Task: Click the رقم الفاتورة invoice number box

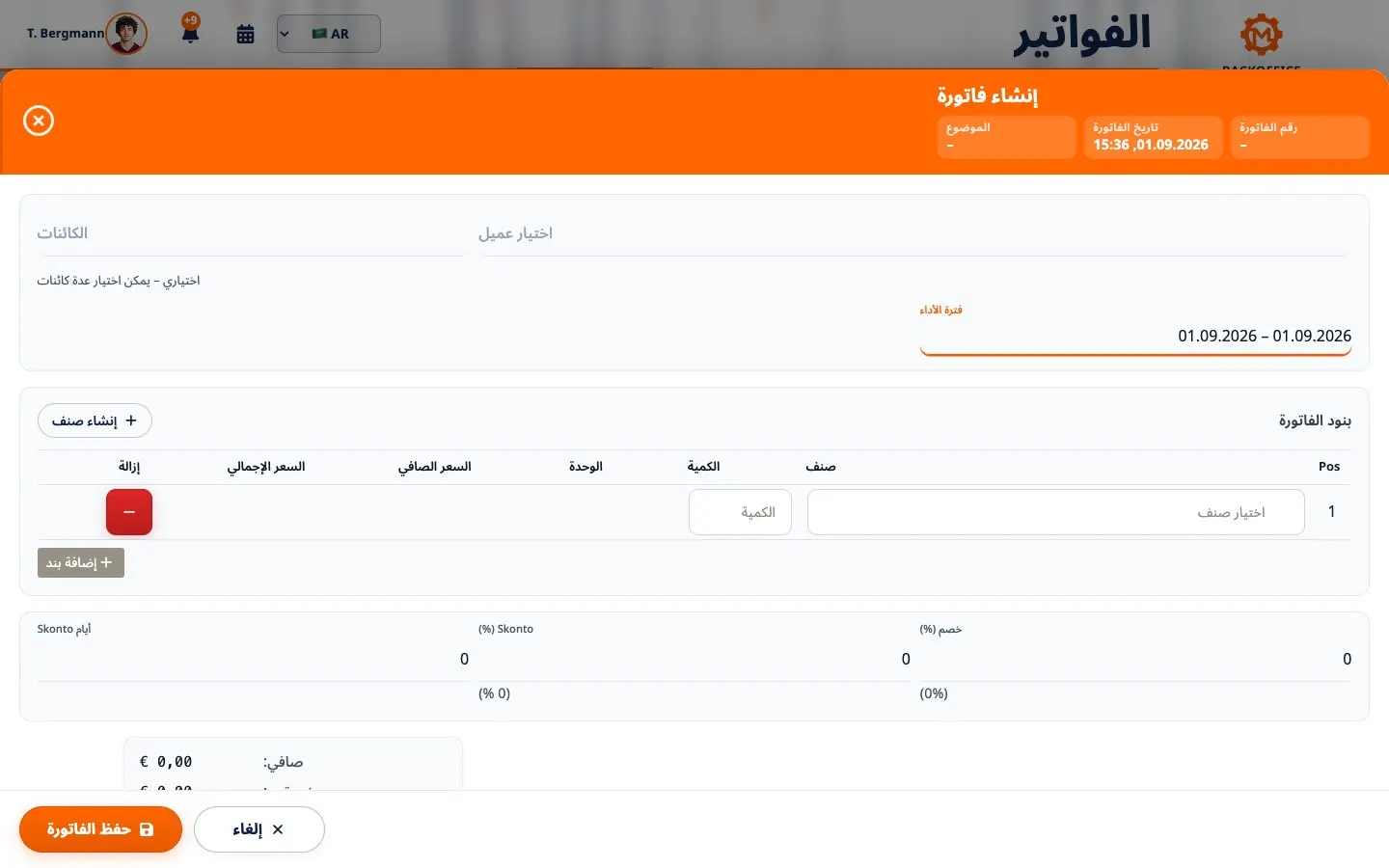Action: pyautogui.click(x=1299, y=137)
